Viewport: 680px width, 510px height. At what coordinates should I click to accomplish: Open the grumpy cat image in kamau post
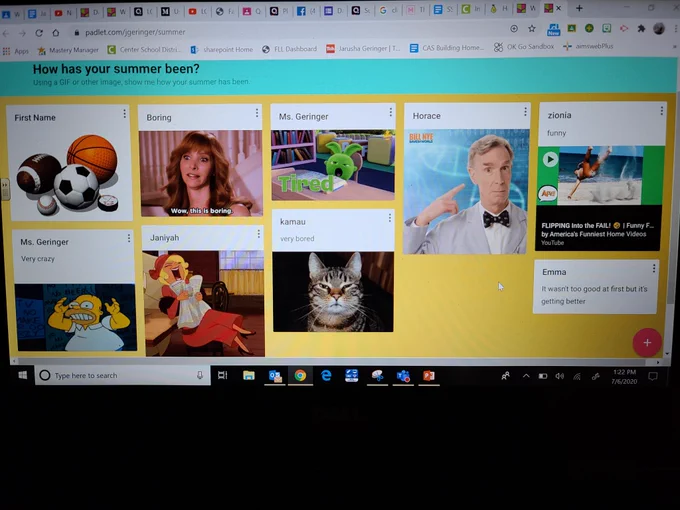[333, 291]
